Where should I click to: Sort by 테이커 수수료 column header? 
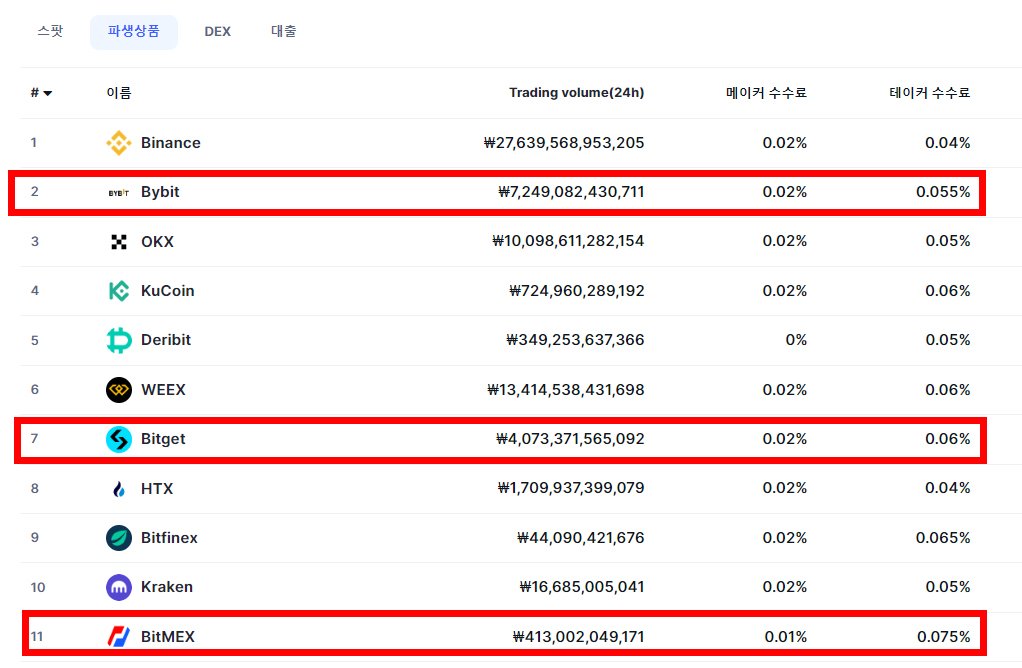click(x=929, y=93)
